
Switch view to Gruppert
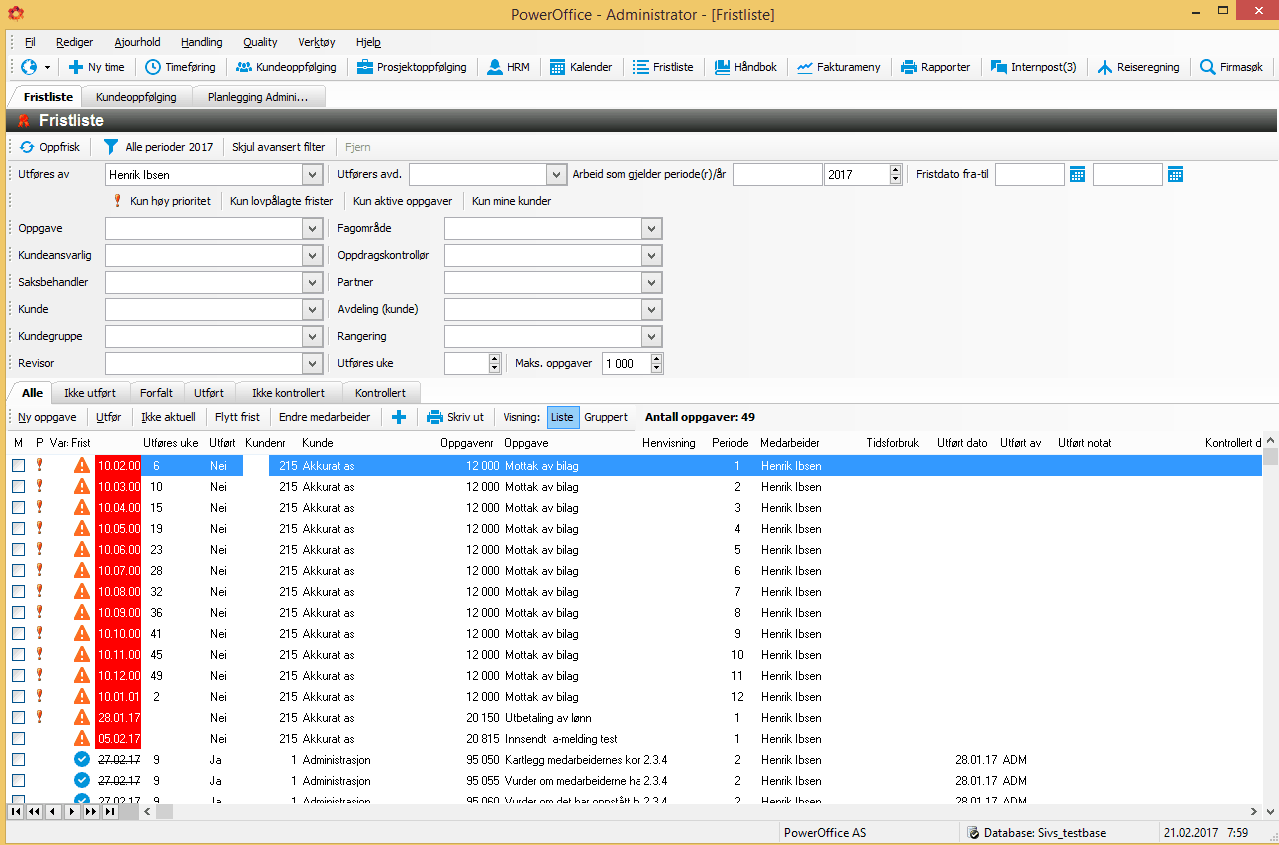[606, 417]
